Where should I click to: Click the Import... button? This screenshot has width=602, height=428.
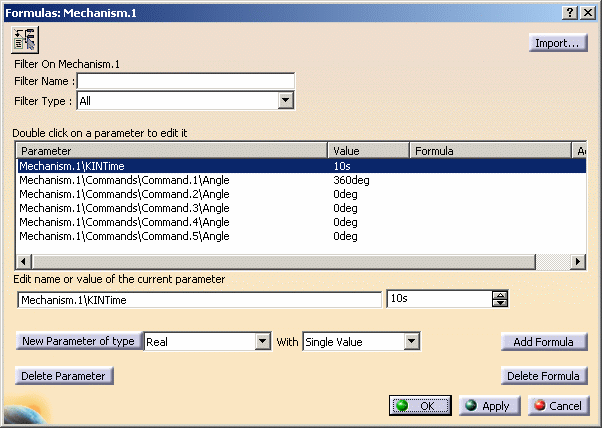pyautogui.click(x=558, y=43)
